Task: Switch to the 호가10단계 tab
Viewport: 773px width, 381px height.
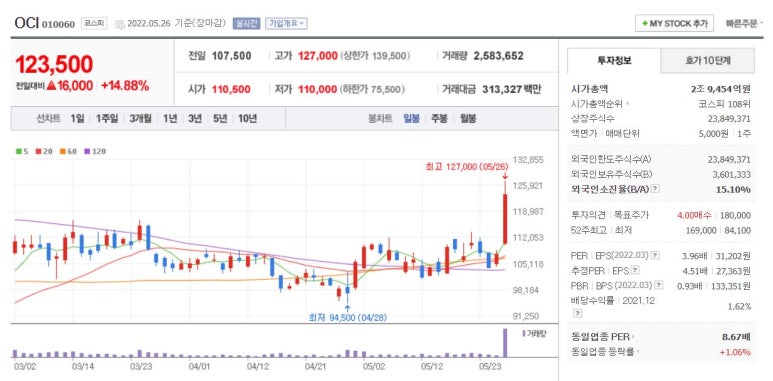Action: [x=707, y=61]
